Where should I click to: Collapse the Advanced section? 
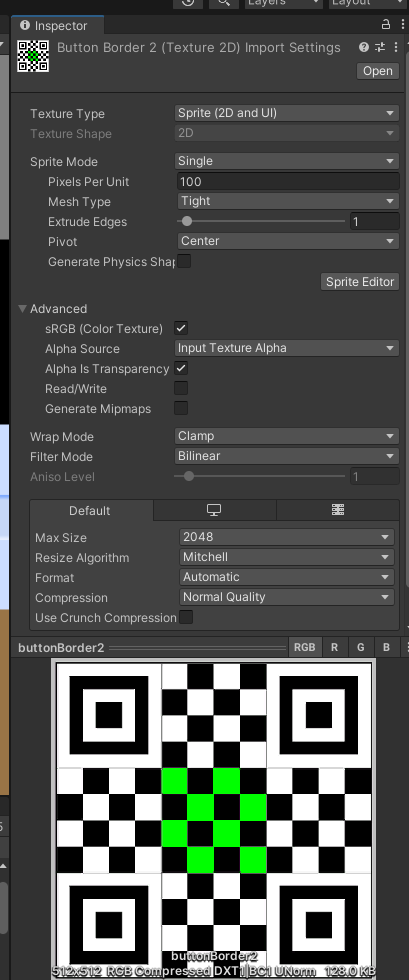coord(23,308)
